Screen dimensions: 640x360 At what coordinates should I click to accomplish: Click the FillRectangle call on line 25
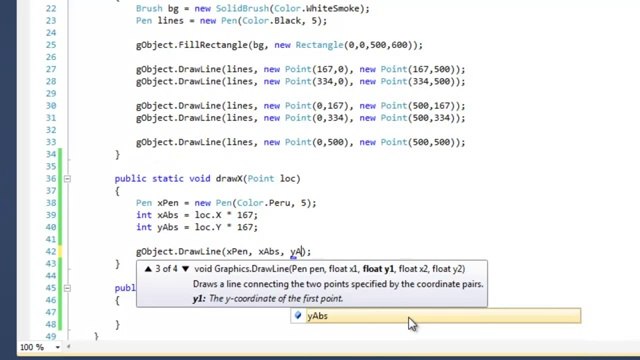[279, 45]
